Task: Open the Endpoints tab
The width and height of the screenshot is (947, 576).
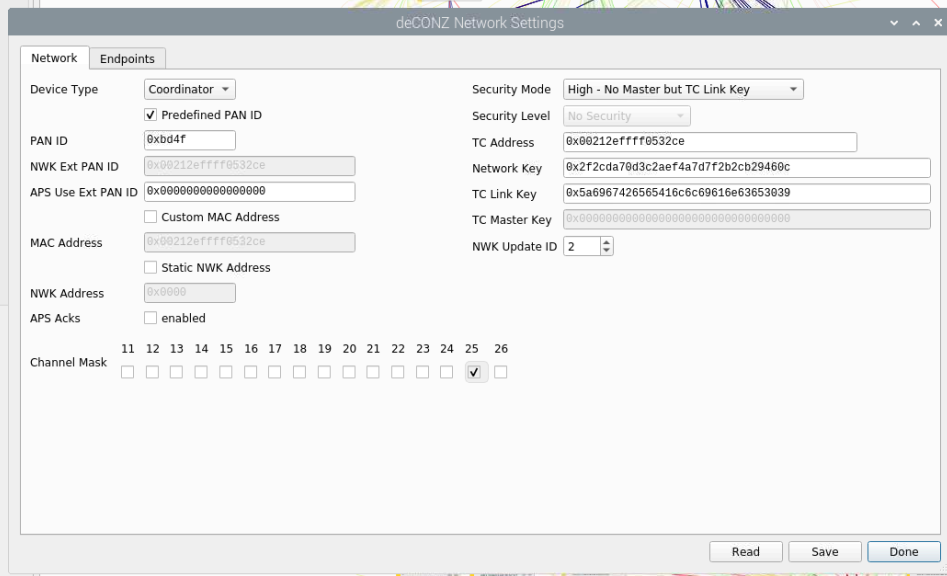Action: click(127, 59)
